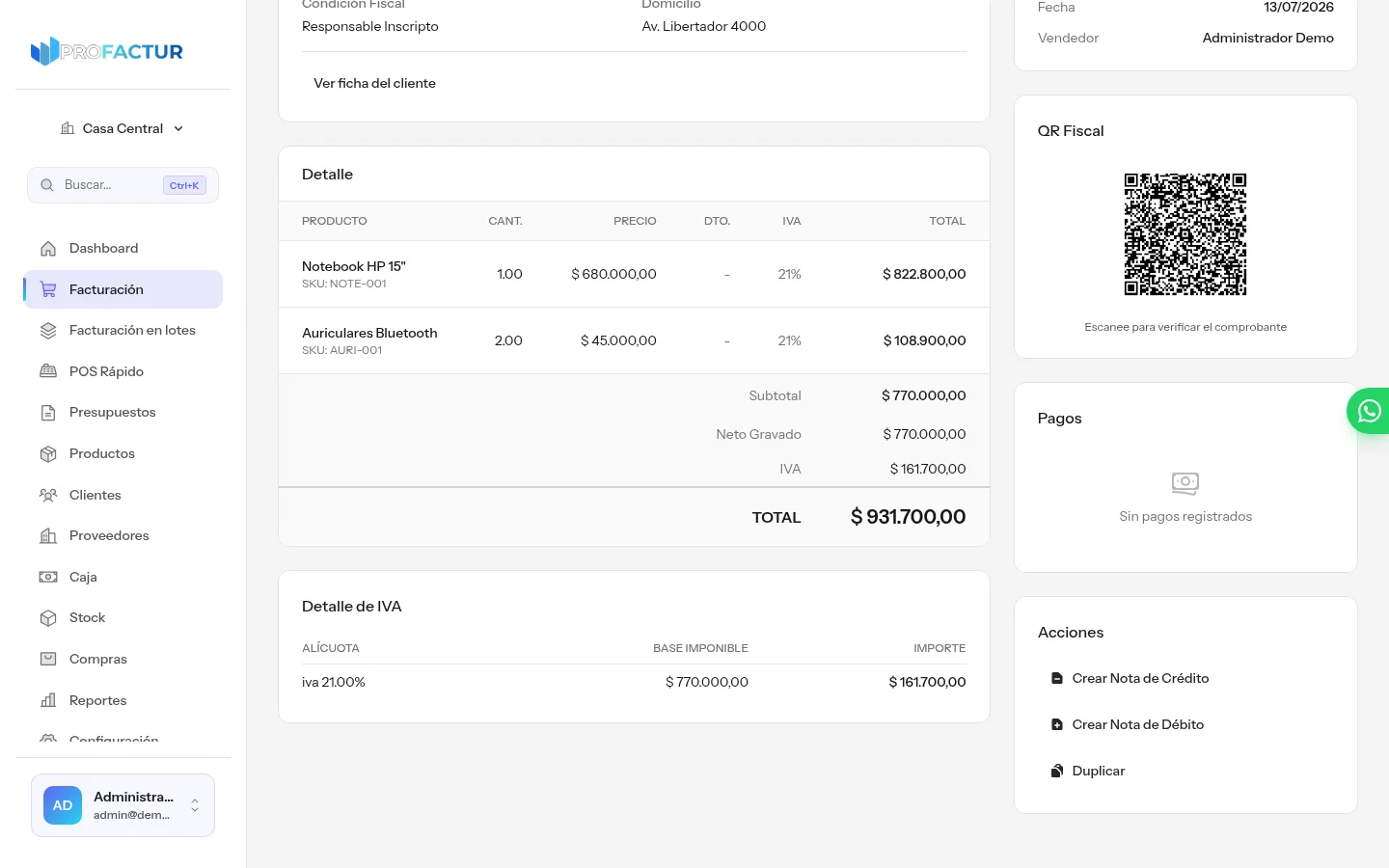Go to Stock section
Viewport: 1389px width, 868px height.
(123, 618)
